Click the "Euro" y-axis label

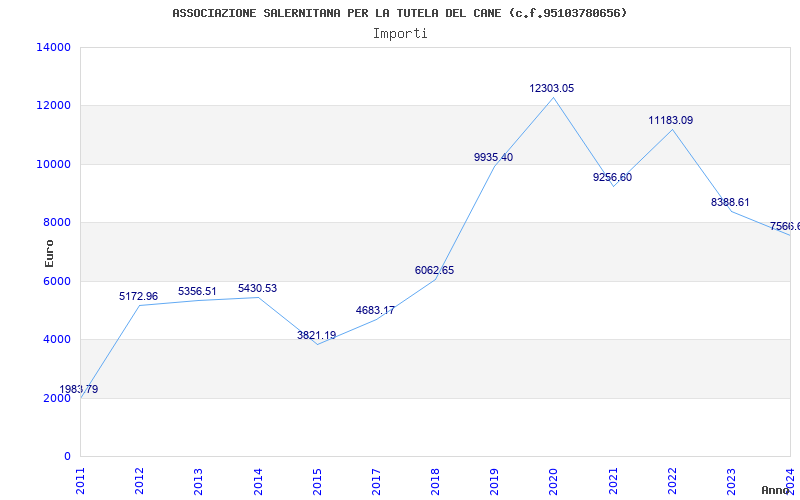(49, 252)
